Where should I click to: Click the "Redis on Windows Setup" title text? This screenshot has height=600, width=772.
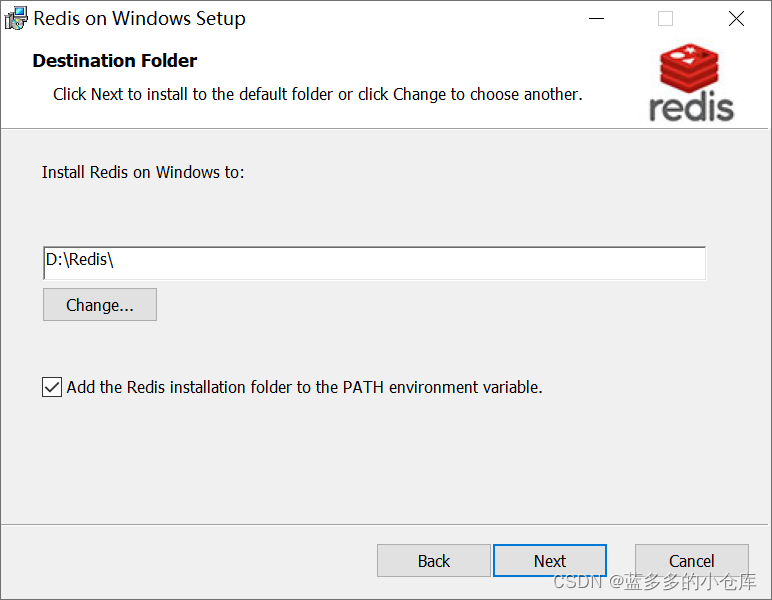pyautogui.click(x=140, y=19)
